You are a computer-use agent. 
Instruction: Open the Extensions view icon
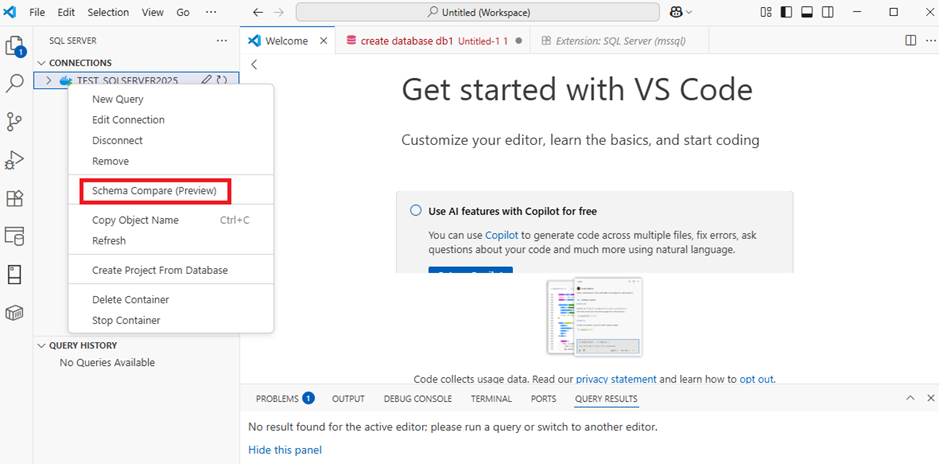[x=14, y=198]
